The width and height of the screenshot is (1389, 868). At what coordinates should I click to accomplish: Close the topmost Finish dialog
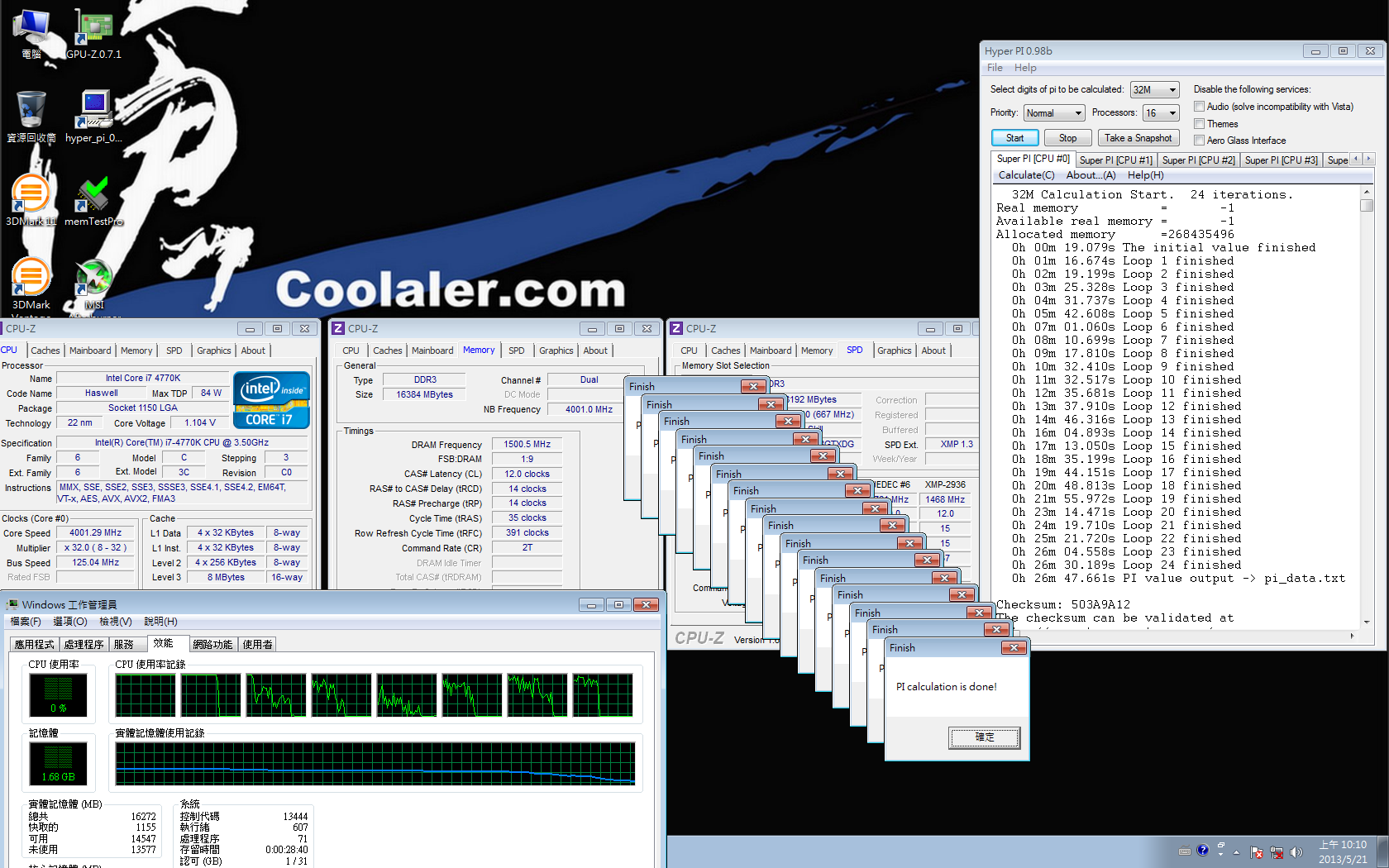pos(1014,648)
